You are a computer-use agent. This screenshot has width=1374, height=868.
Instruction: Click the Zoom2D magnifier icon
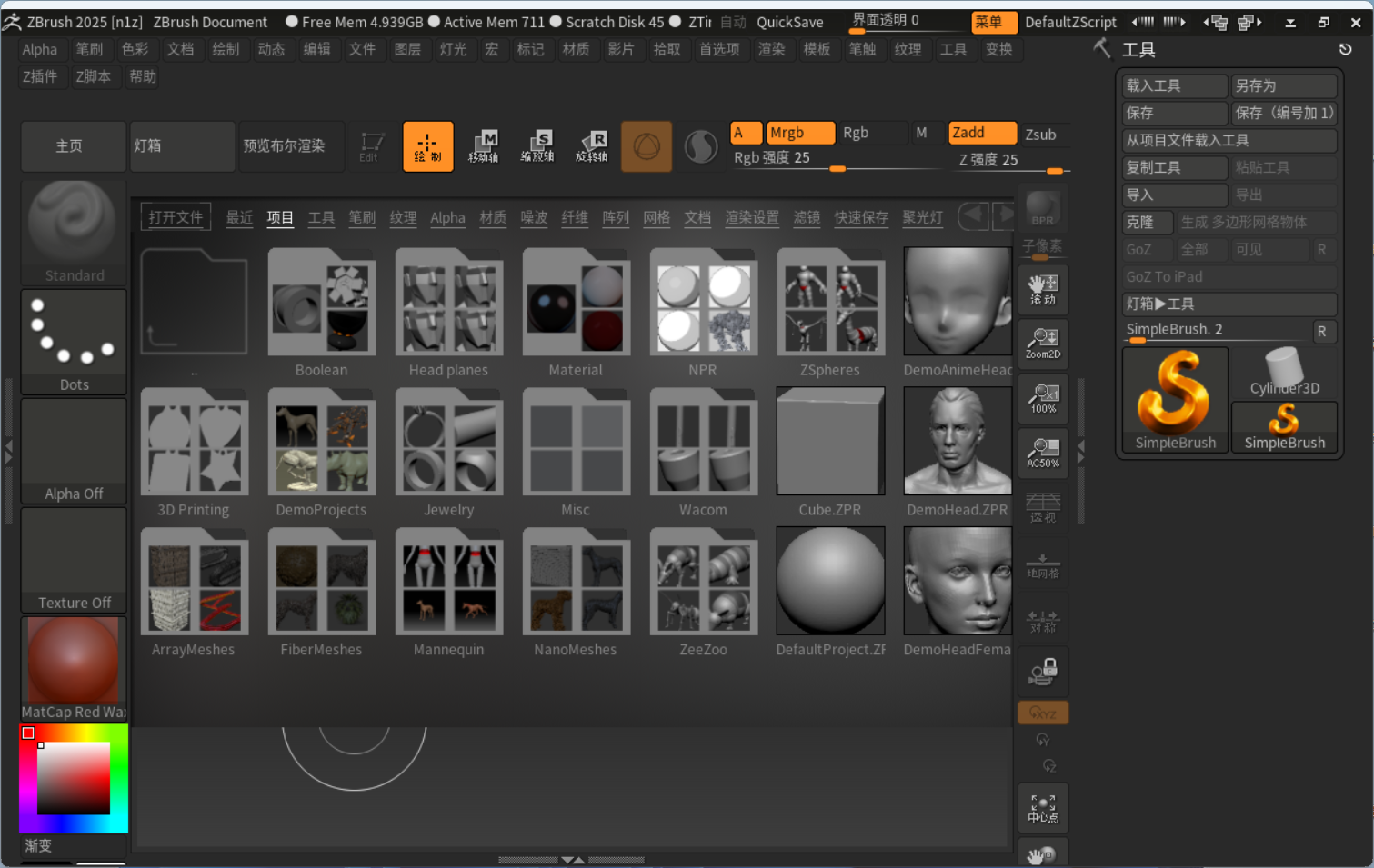1043,344
